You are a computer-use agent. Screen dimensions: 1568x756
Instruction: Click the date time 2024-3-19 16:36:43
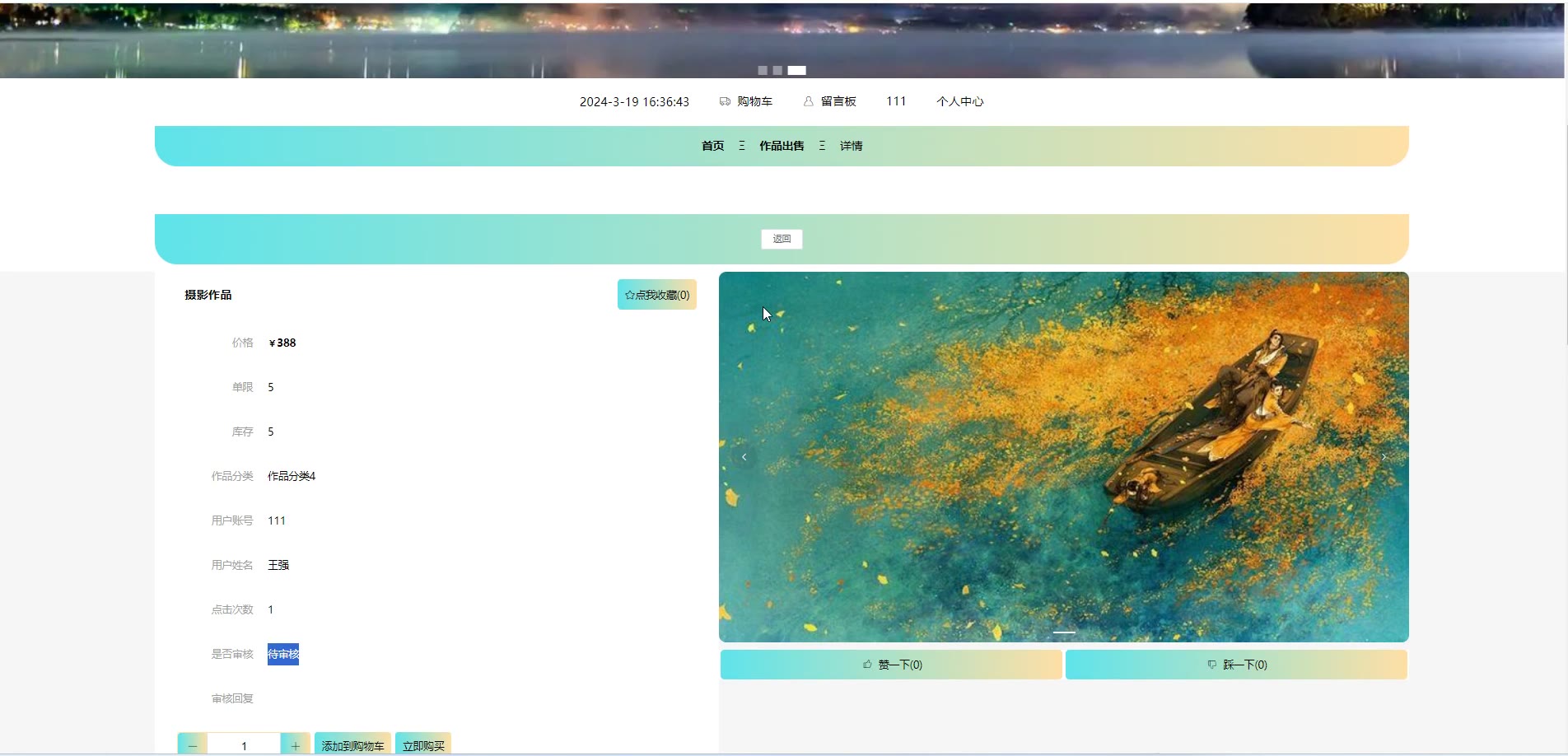coord(634,101)
